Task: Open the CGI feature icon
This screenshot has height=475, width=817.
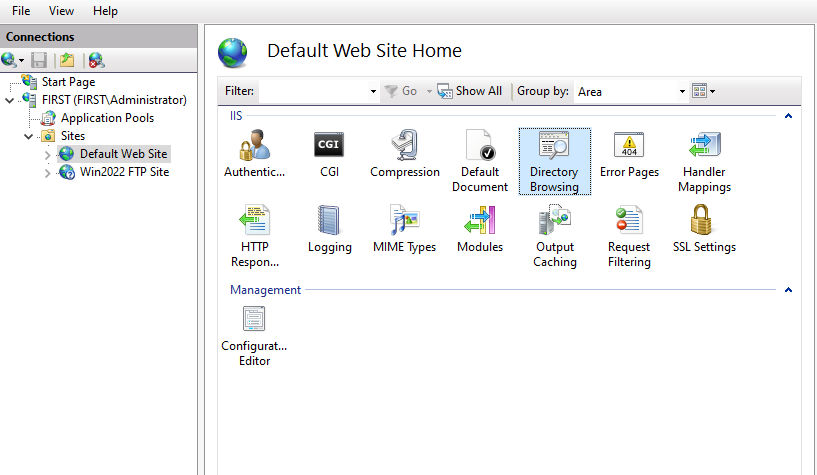Action: click(x=329, y=154)
